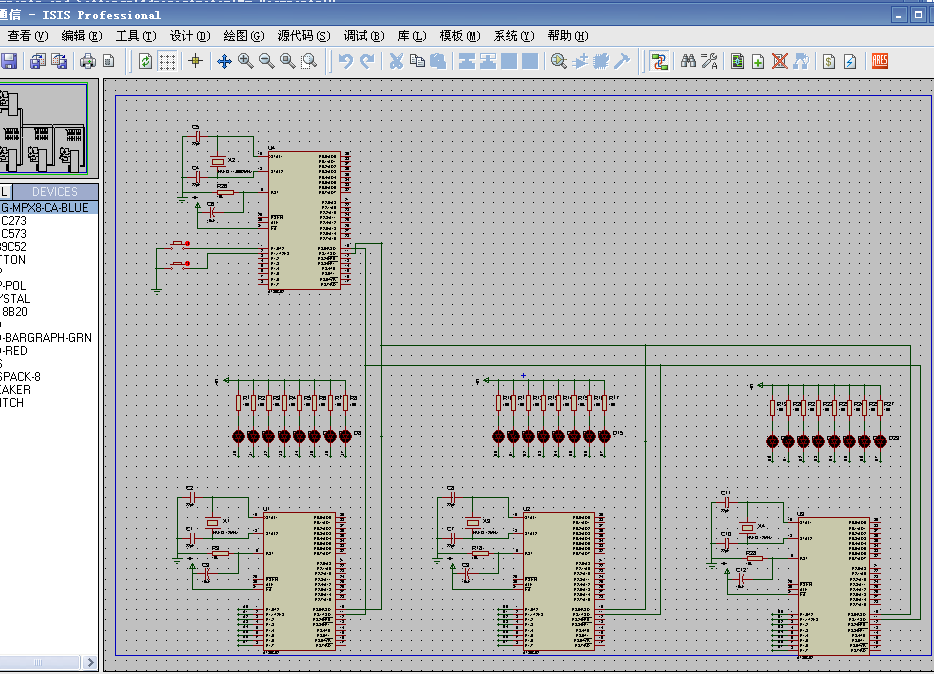This screenshot has height=674, width=934.
Task: Click the Block Rotate icon
Action: click(x=509, y=61)
